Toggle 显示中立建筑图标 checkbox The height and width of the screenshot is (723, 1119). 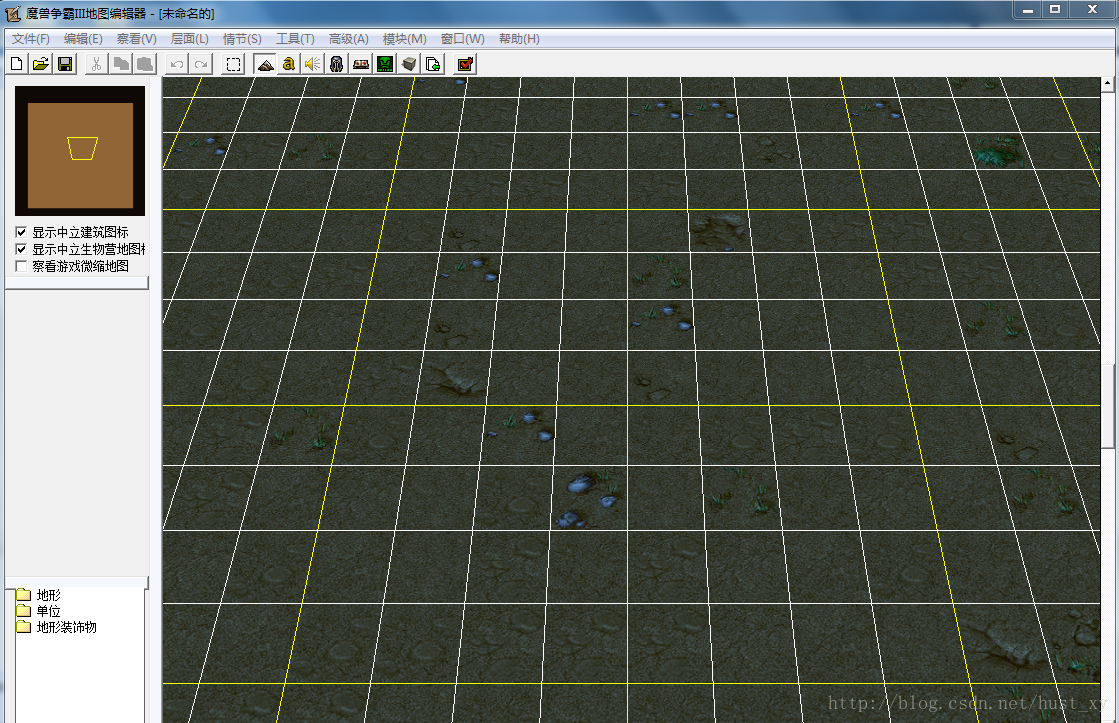click(21, 232)
